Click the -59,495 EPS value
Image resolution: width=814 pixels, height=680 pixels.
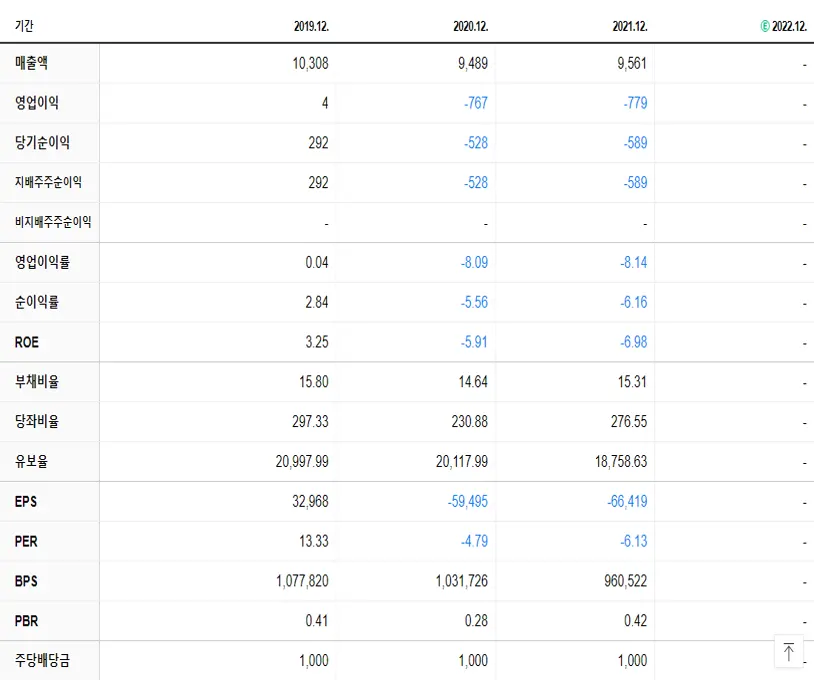pos(468,501)
